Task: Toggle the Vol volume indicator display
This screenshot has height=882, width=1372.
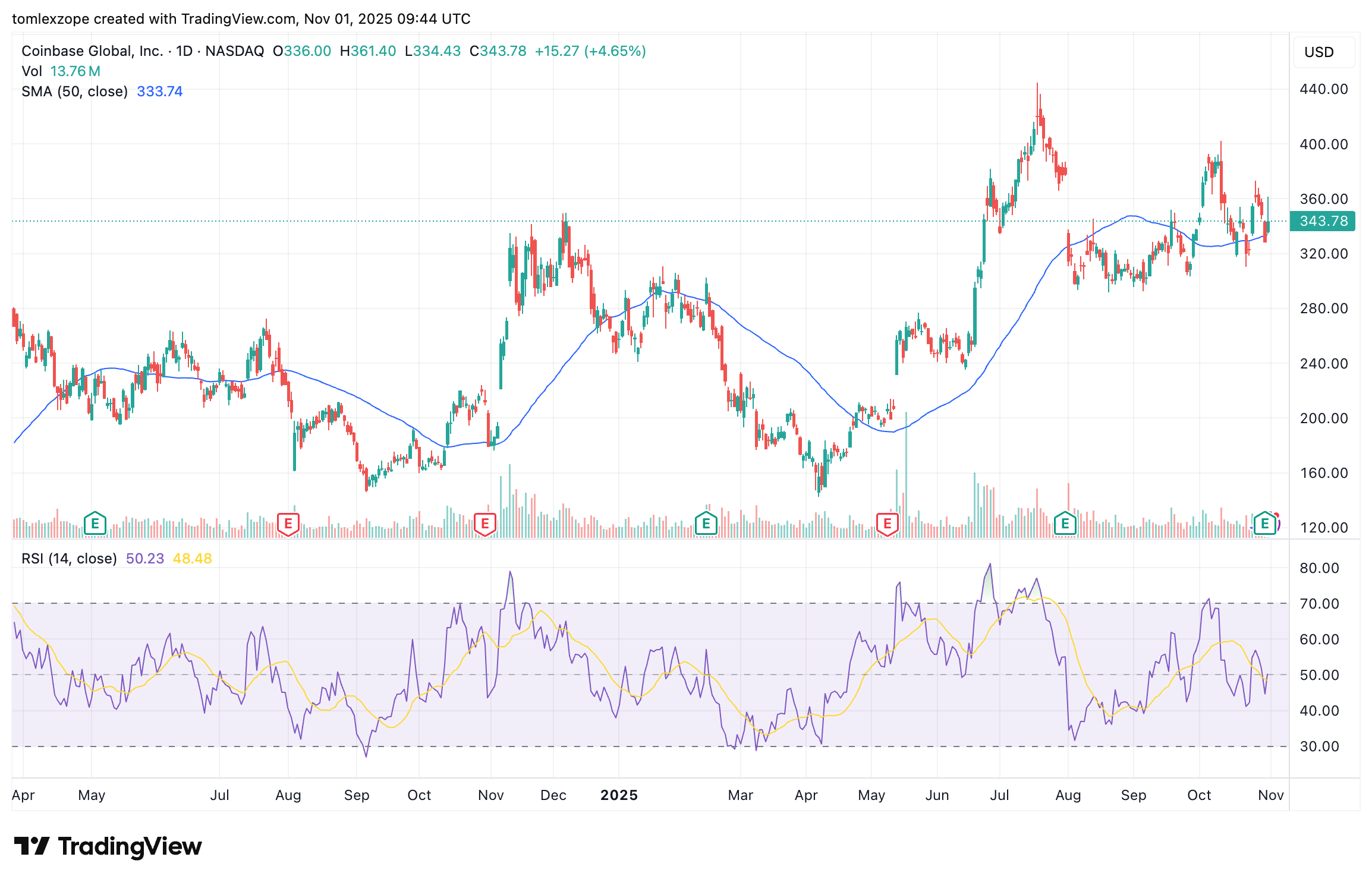Action: pyautogui.click(x=33, y=71)
